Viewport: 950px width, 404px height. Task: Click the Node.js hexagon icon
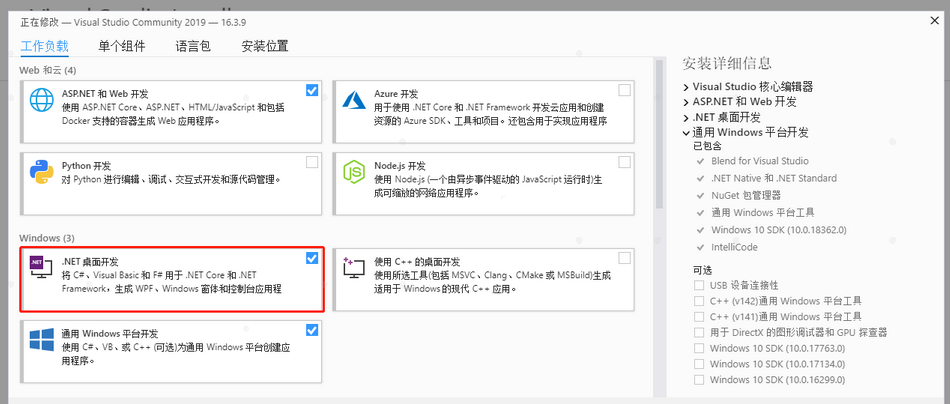[x=354, y=172]
